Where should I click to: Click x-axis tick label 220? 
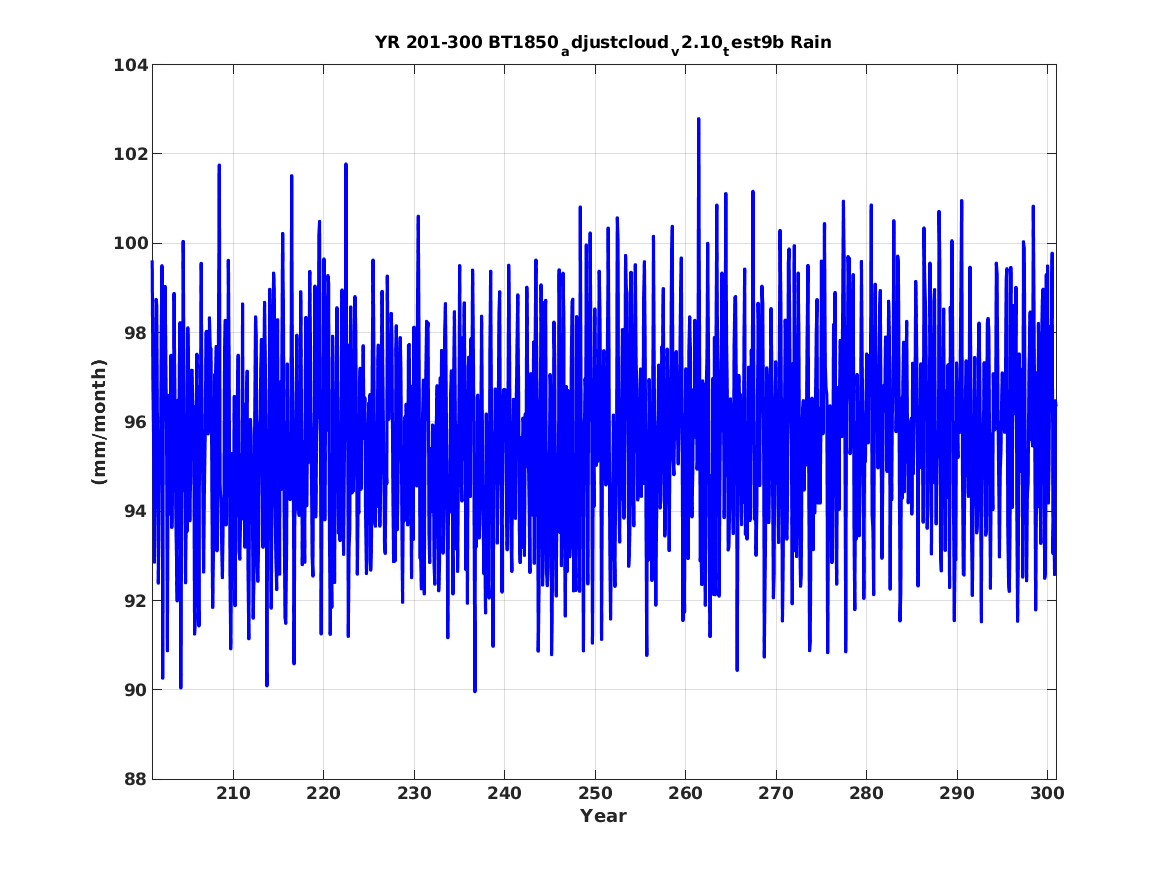click(x=324, y=793)
